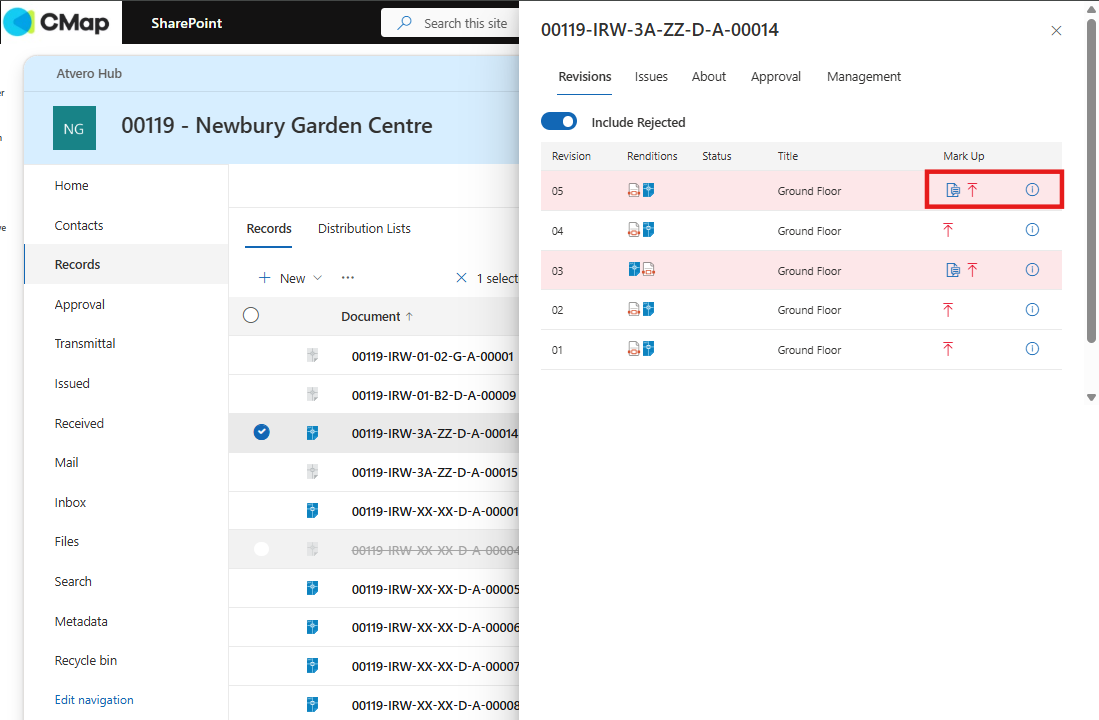Viewport: 1099px width, 720px height.
Task: Uncheck the 00119-IRW-3A-ZZ-D-A-00014 row
Action: (261, 432)
